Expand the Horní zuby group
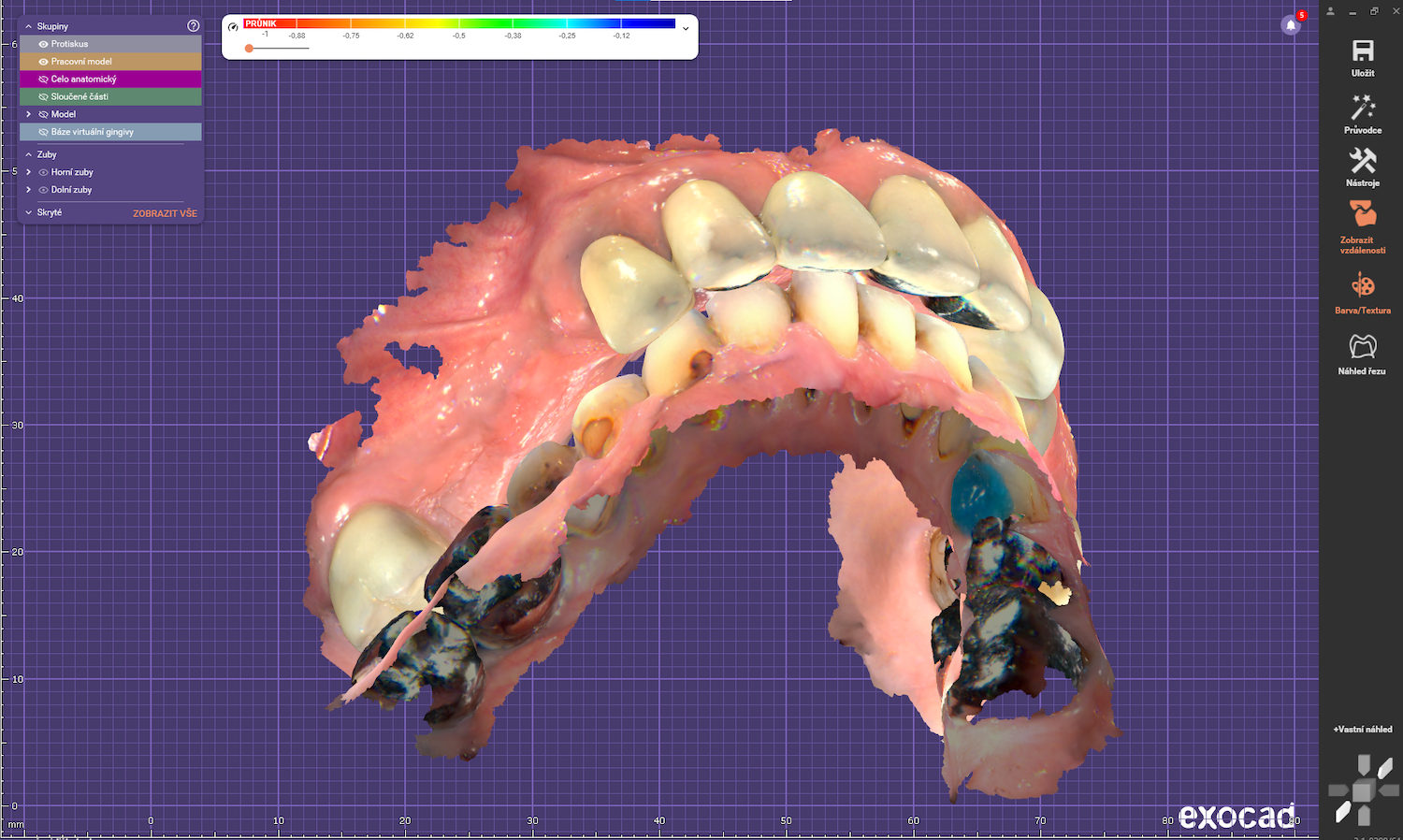 tap(29, 172)
